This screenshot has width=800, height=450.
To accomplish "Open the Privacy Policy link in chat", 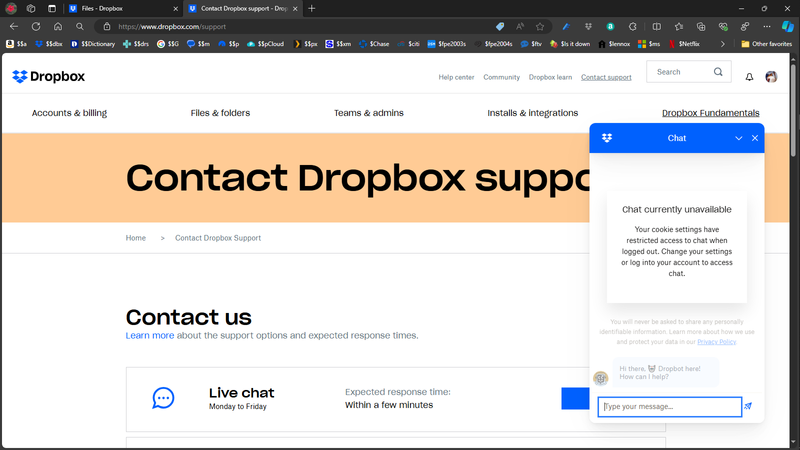I will [x=716, y=342].
